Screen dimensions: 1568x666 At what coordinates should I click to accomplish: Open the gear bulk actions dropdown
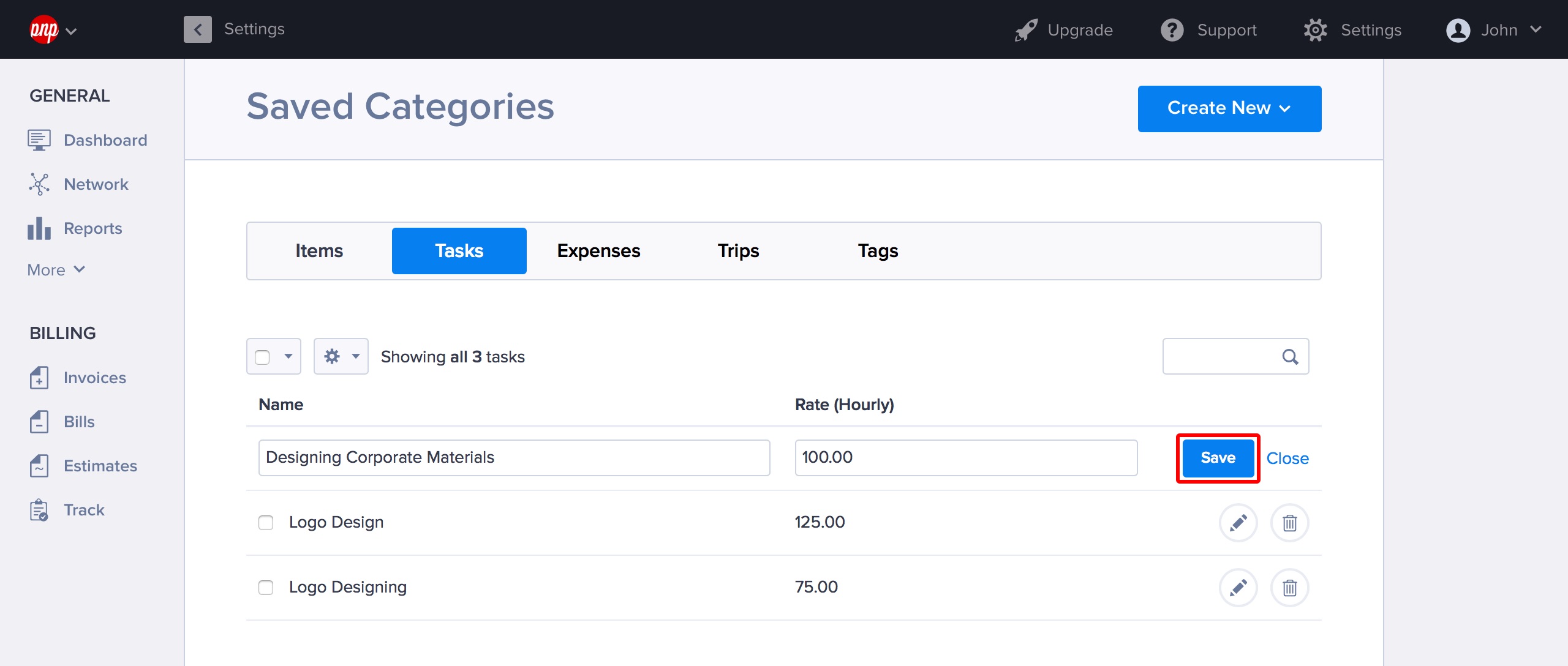pos(341,357)
